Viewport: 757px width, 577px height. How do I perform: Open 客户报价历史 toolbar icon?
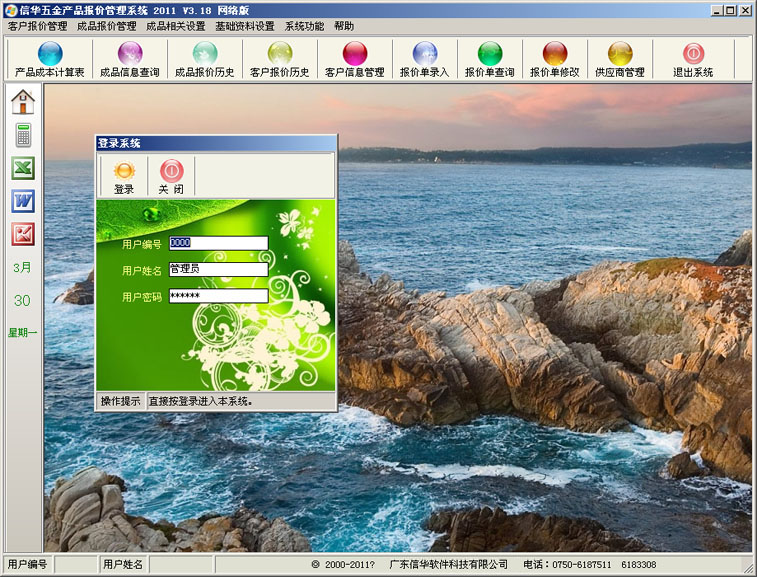280,54
